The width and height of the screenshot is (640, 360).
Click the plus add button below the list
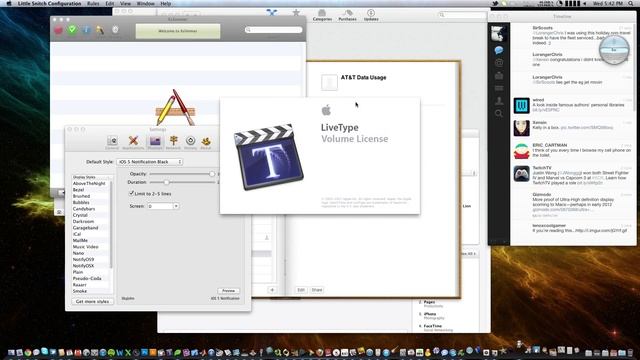pyautogui.click(x=272, y=290)
